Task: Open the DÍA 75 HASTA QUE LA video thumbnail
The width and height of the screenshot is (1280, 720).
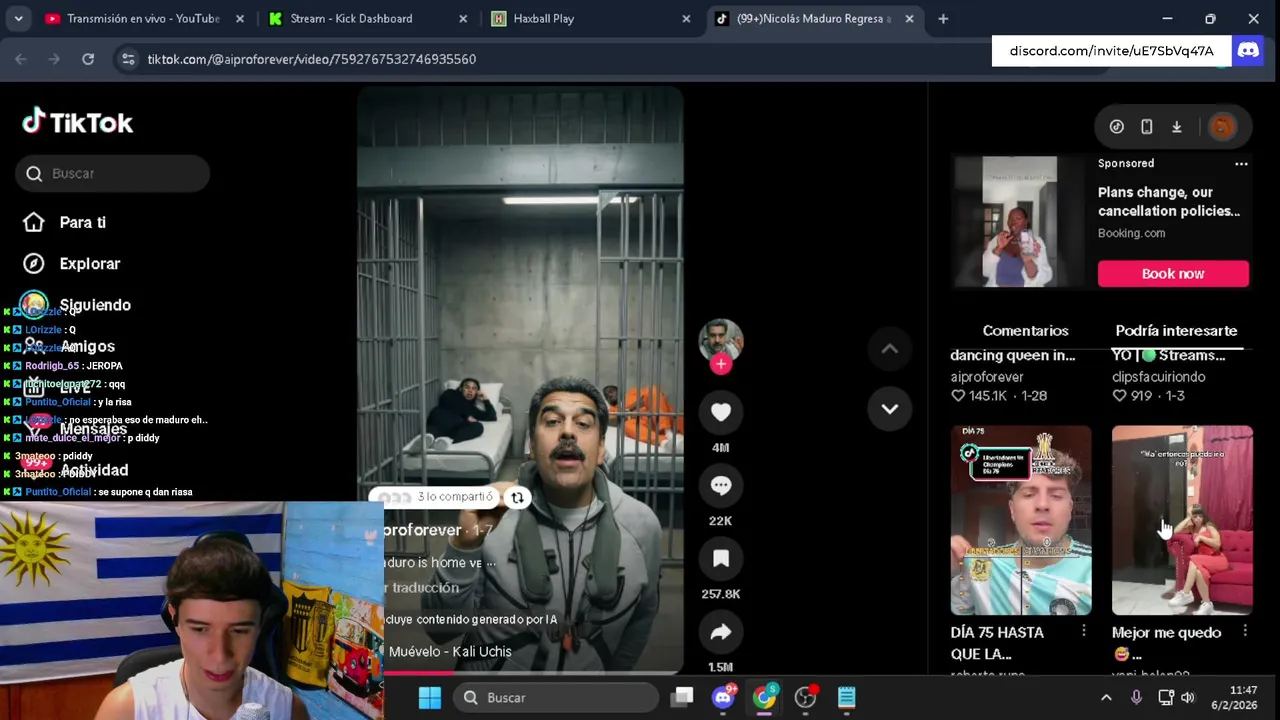Action: pyautogui.click(x=1021, y=520)
